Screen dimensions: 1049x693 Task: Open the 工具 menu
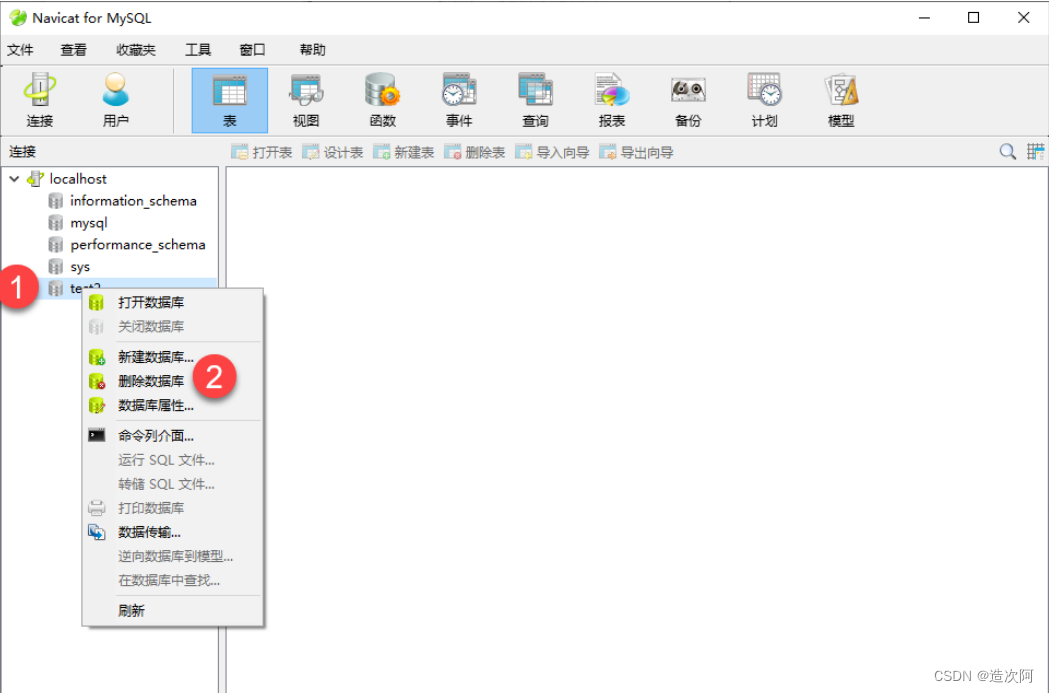point(197,49)
